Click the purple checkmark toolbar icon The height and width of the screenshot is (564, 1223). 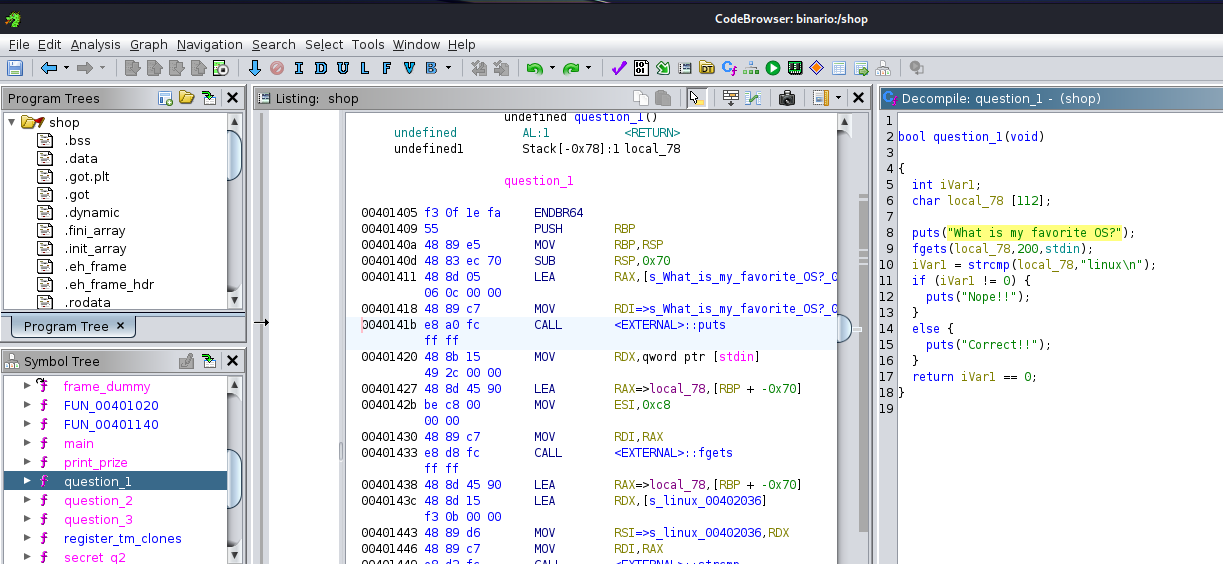click(618, 68)
